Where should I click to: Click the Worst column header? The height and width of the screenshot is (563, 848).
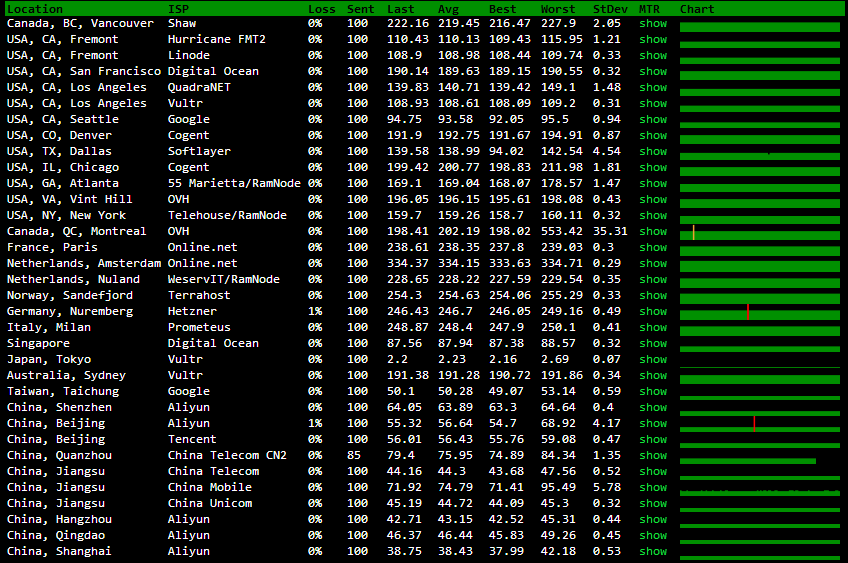(558, 9)
